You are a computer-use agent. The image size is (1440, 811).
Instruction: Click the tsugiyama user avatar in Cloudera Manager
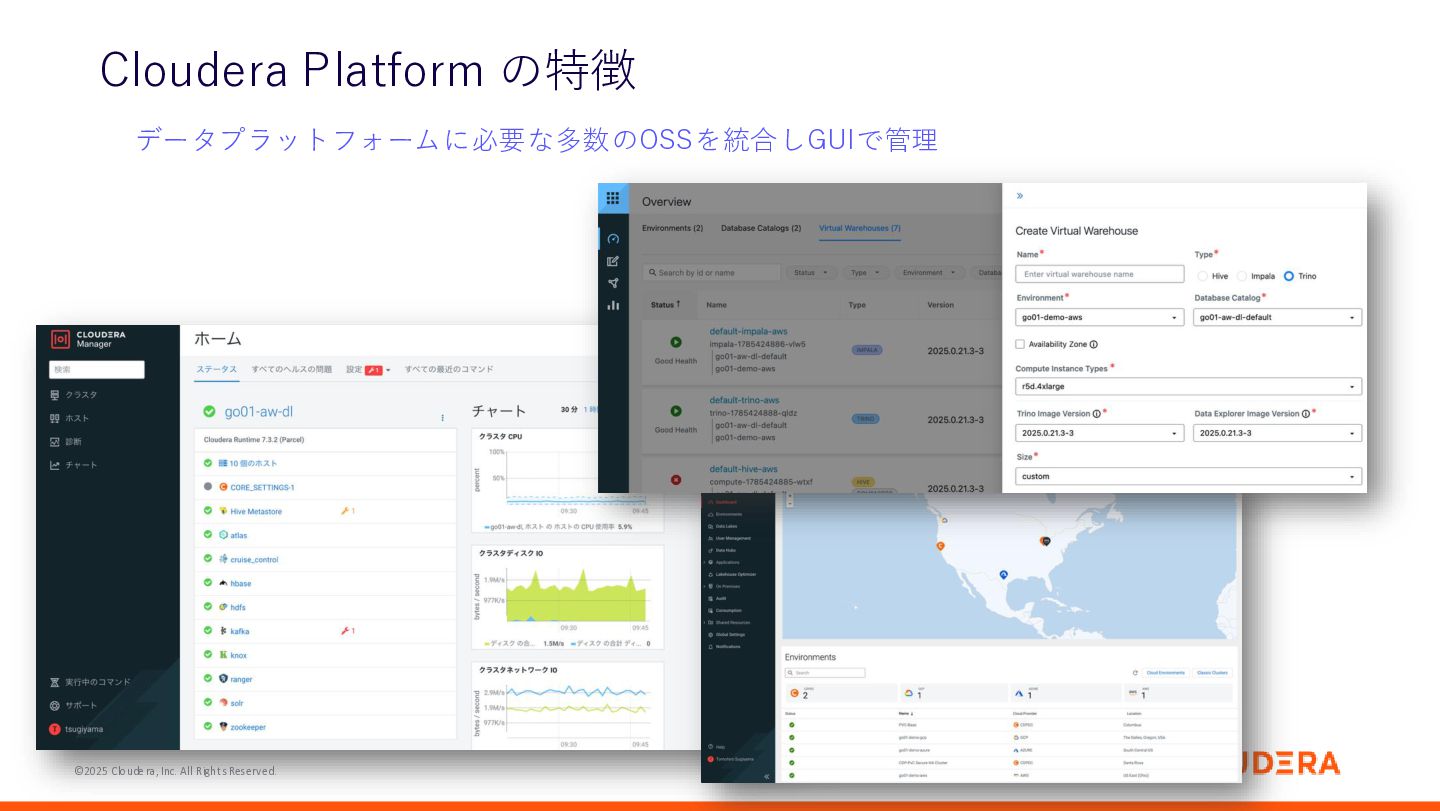point(55,729)
